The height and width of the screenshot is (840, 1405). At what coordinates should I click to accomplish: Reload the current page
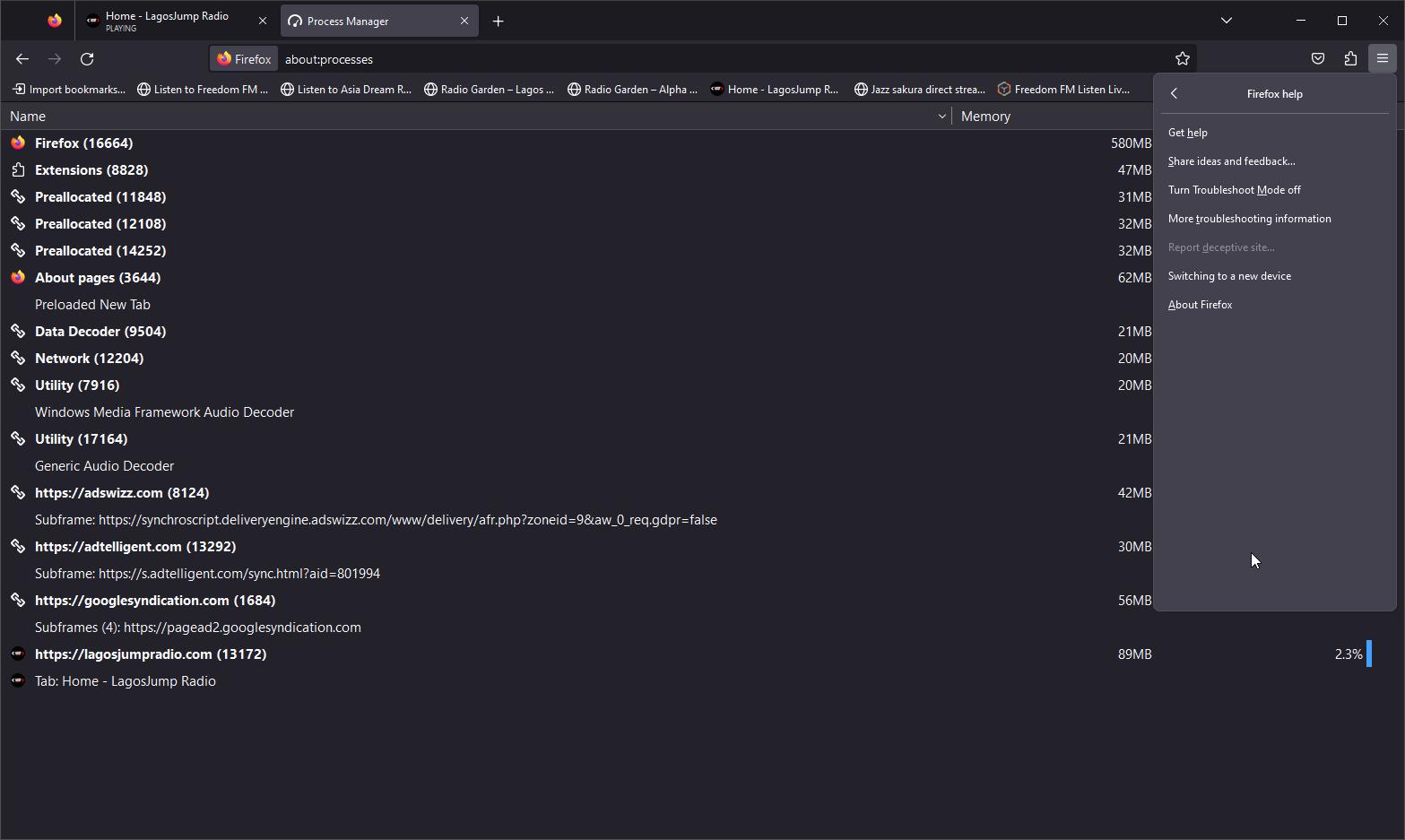[87, 59]
